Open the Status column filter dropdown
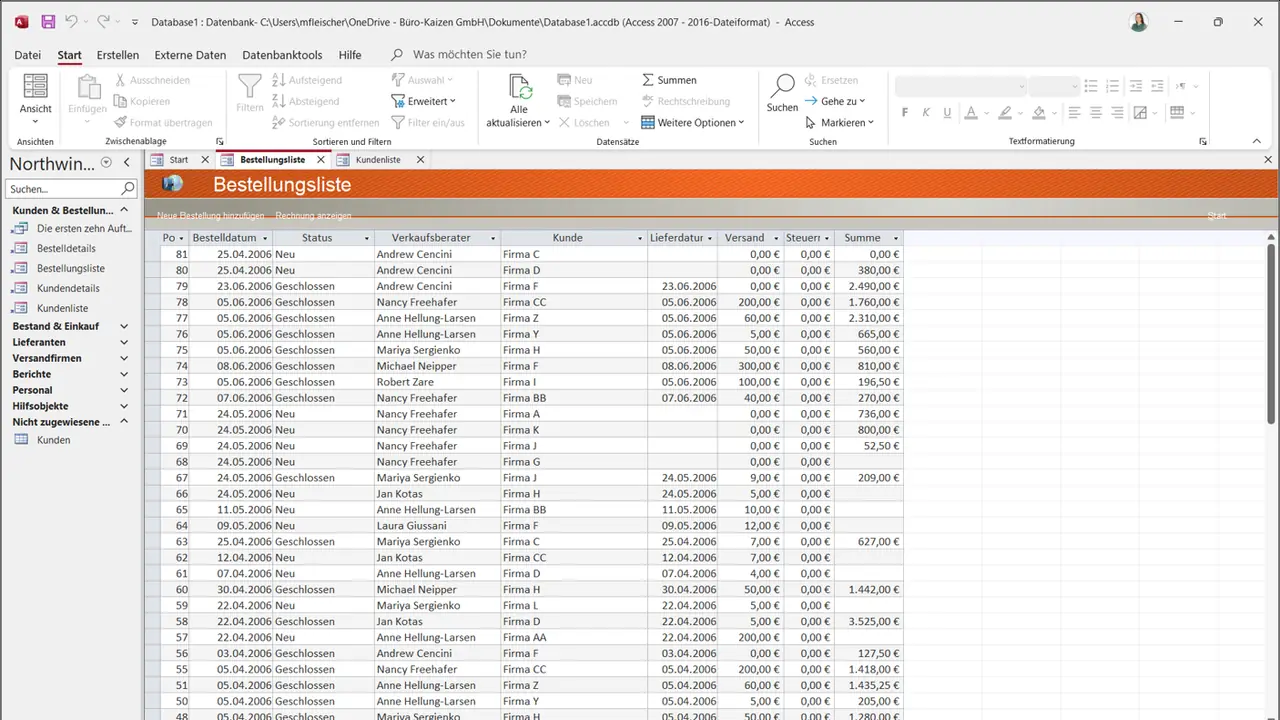 [x=366, y=238]
